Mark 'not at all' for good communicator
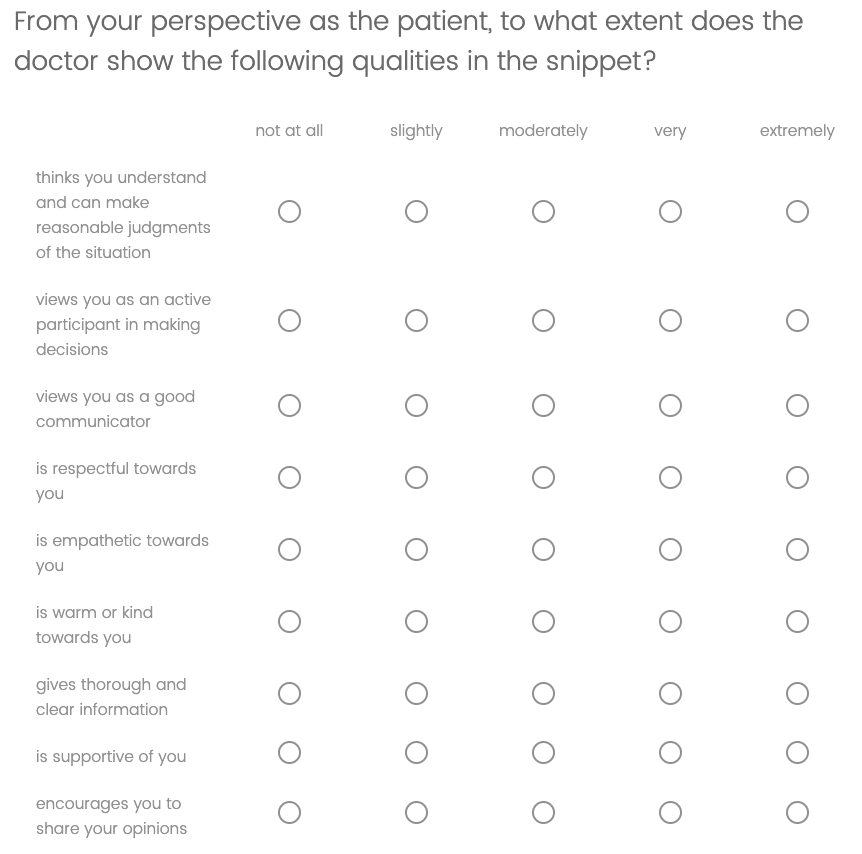The width and height of the screenshot is (862, 854). click(289, 406)
